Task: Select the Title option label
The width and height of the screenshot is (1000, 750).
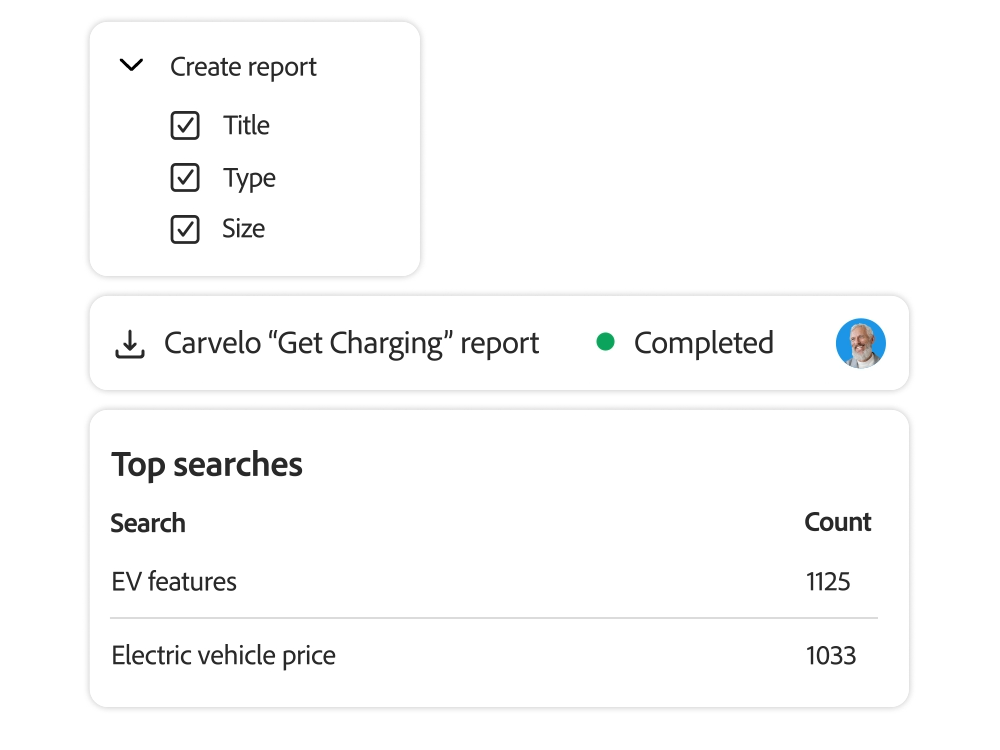Action: (246, 126)
